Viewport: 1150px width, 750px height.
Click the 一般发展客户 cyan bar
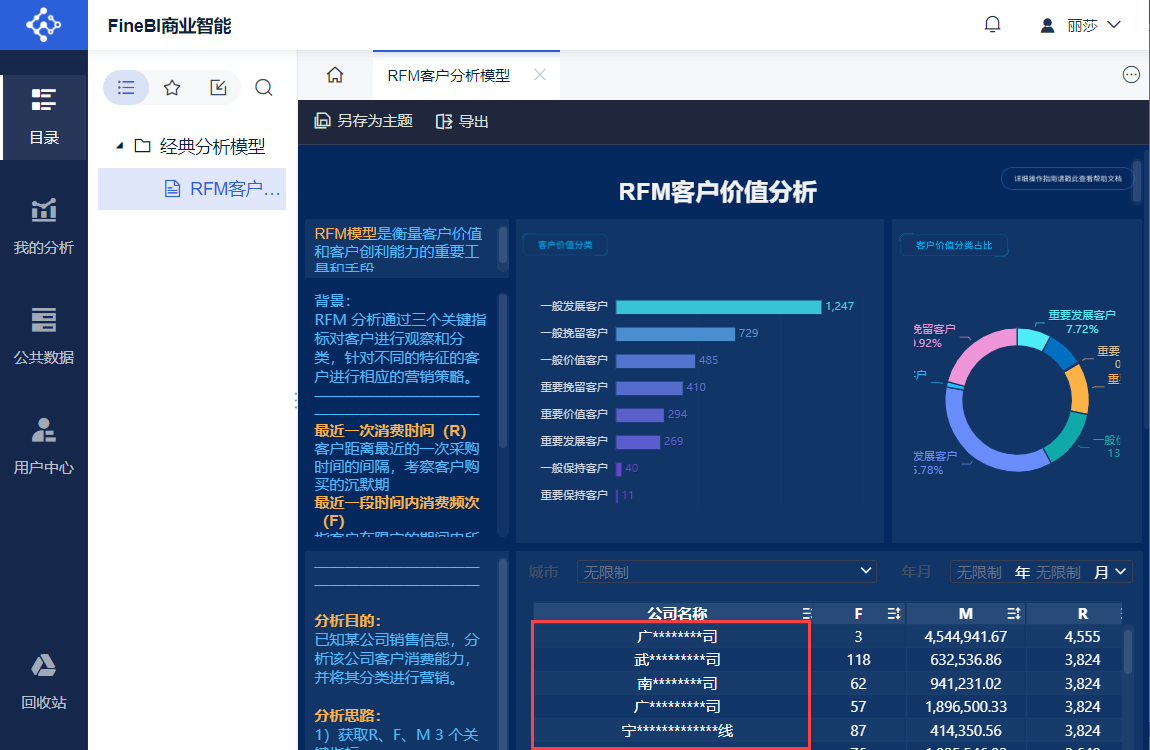click(x=719, y=306)
